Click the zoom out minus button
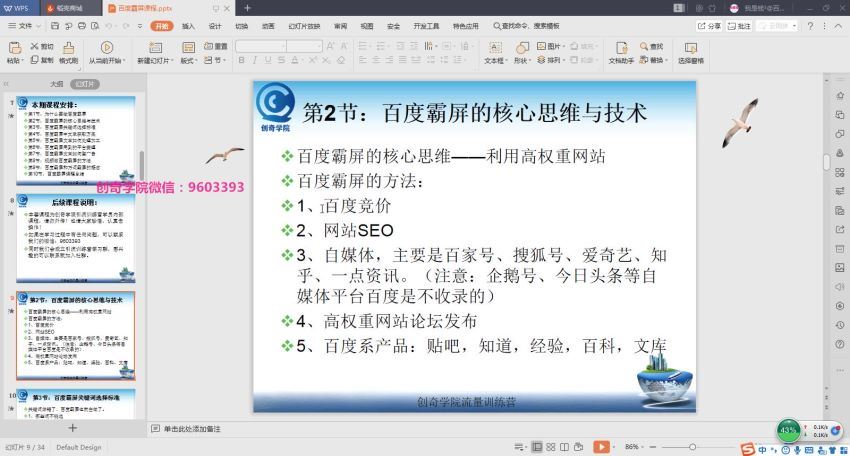 (x=653, y=447)
